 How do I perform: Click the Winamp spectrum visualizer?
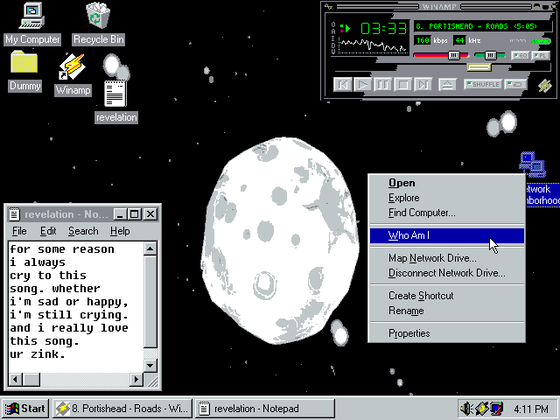click(x=373, y=46)
